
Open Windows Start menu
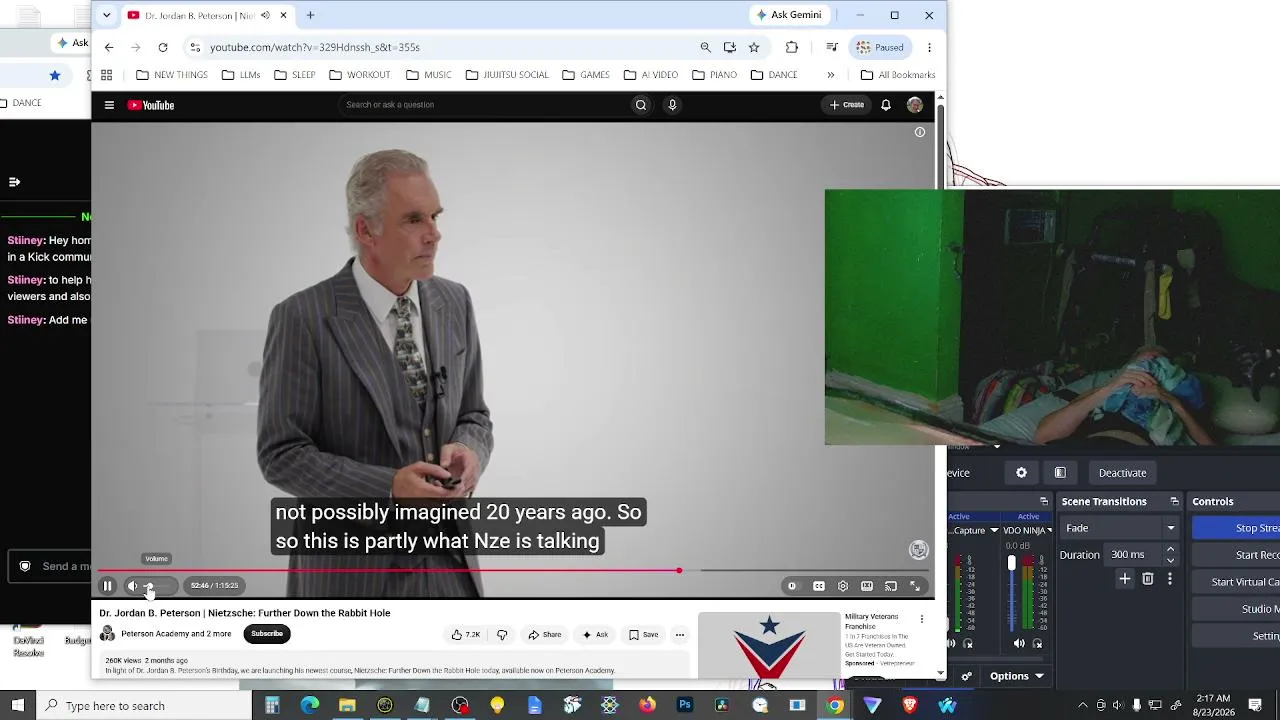[x=18, y=706]
